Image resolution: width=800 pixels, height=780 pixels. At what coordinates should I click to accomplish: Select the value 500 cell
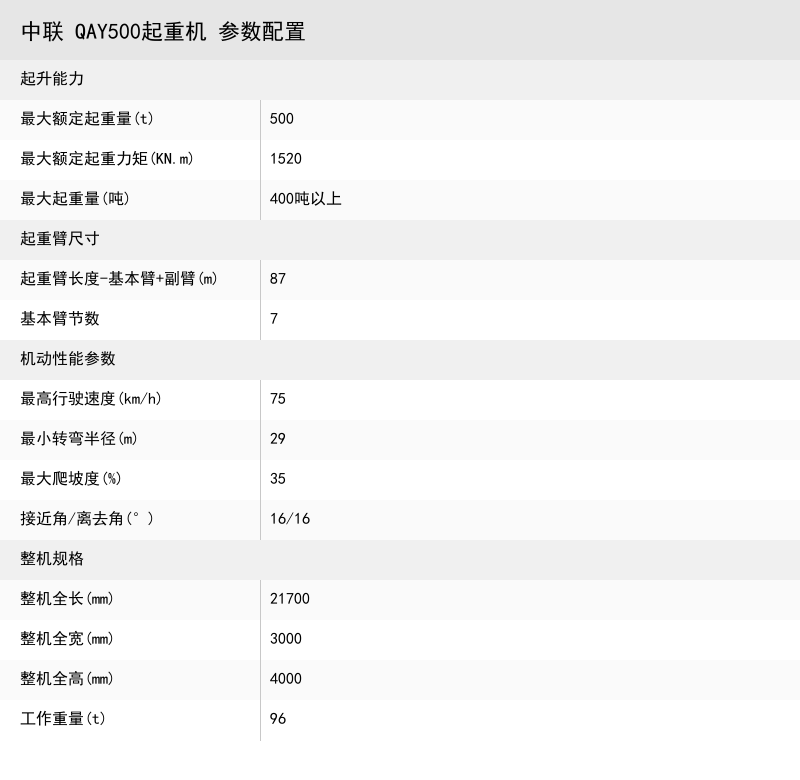pos(279,119)
